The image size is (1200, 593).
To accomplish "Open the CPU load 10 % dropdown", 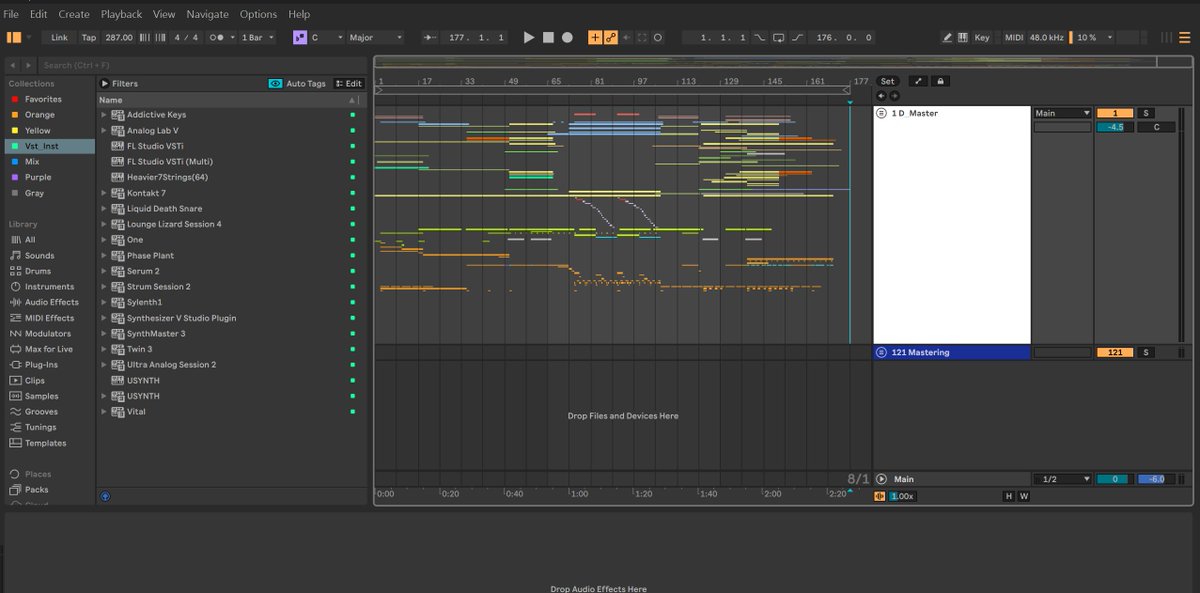I will click(1095, 37).
